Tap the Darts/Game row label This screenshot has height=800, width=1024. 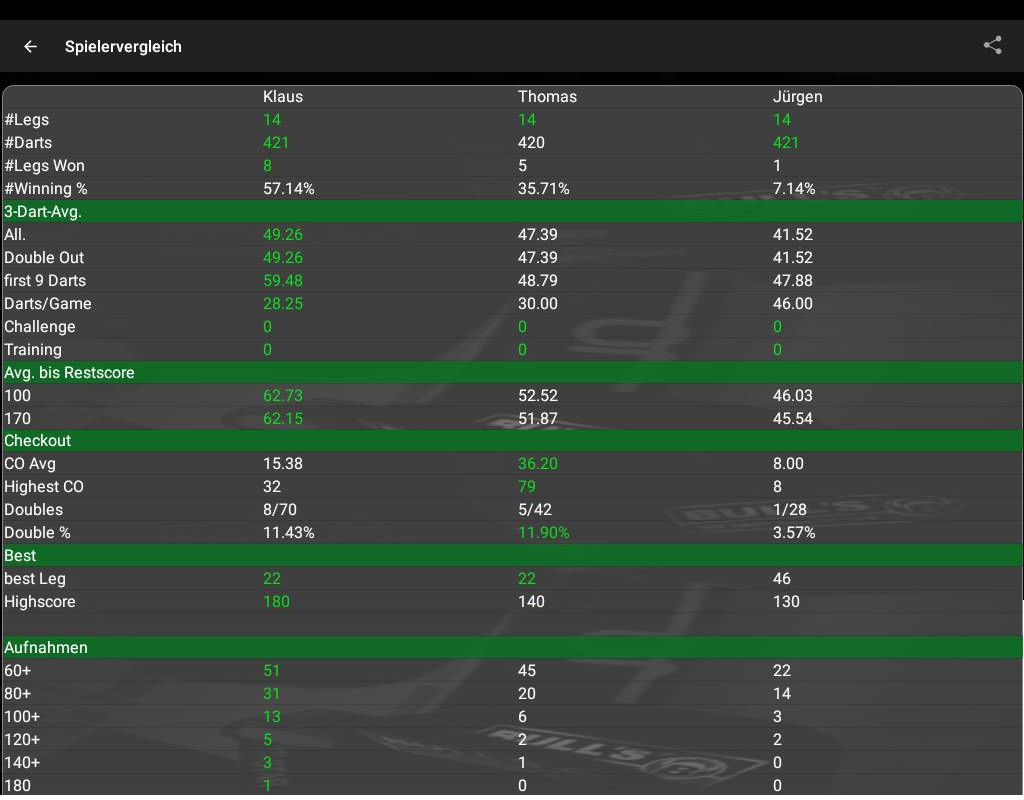(48, 303)
